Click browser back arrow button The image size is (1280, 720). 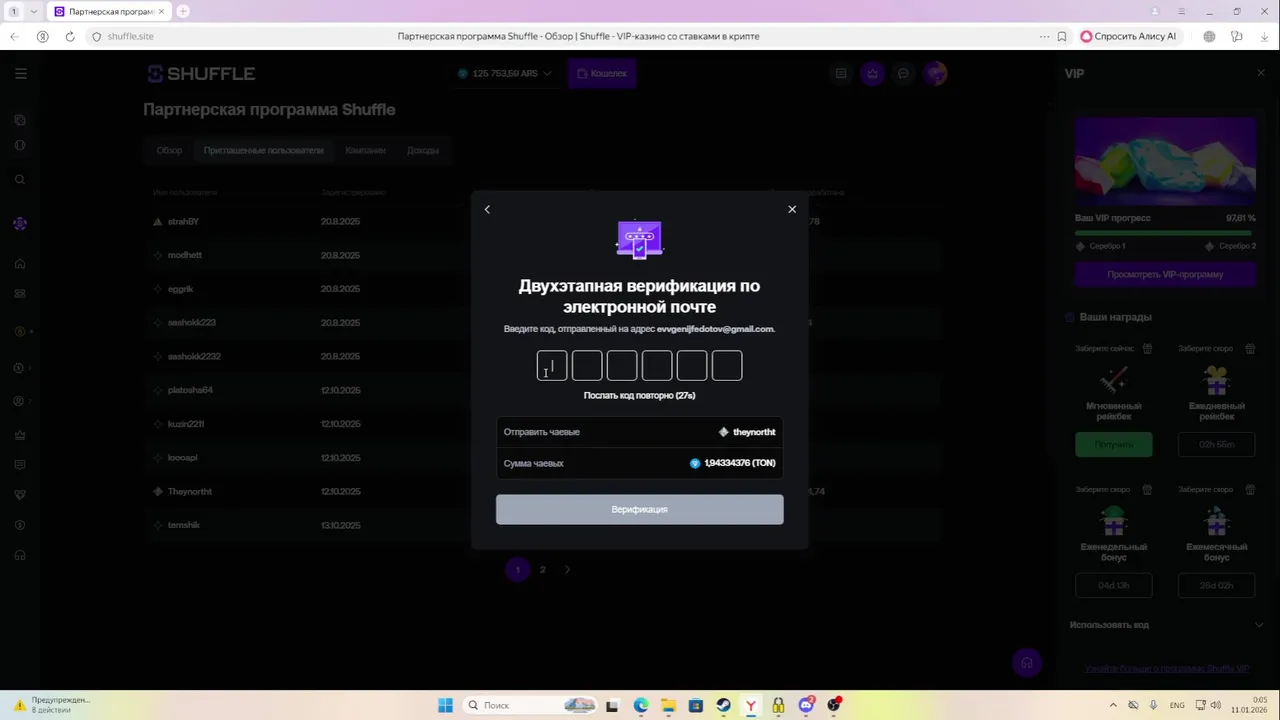(14, 36)
